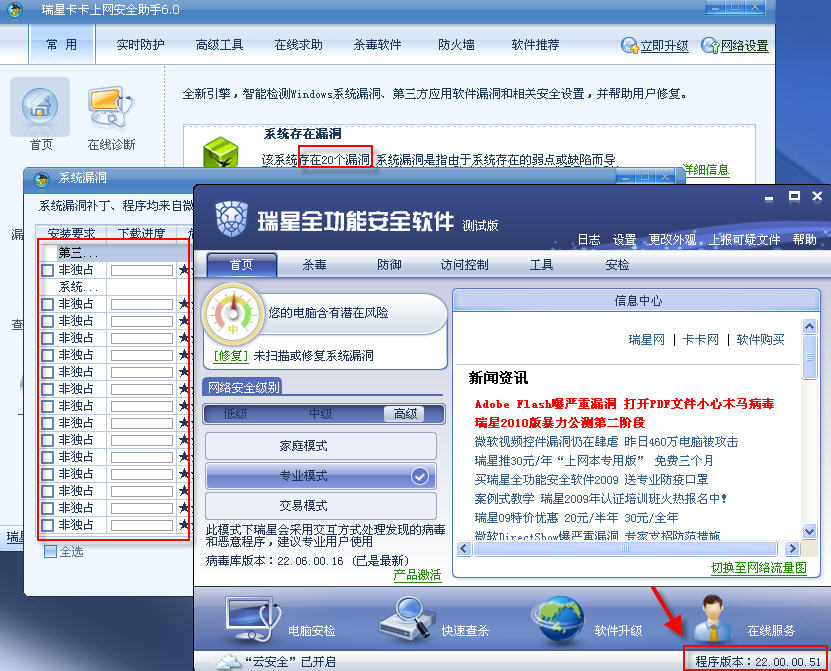
Task: Click the 立即升级 upgrade icon
Action: (x=630, y=46)
